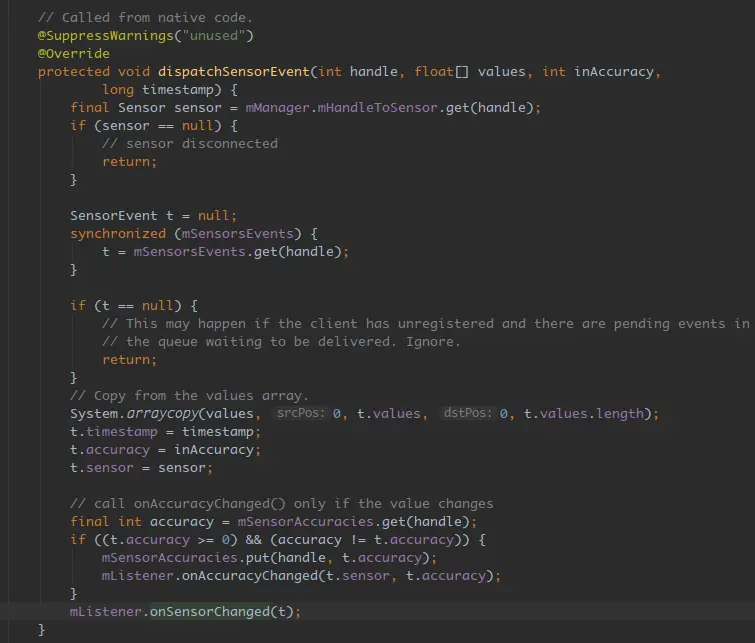Click closing brace of dispatchSensorEvent method
755x643 pixels.
41,630
